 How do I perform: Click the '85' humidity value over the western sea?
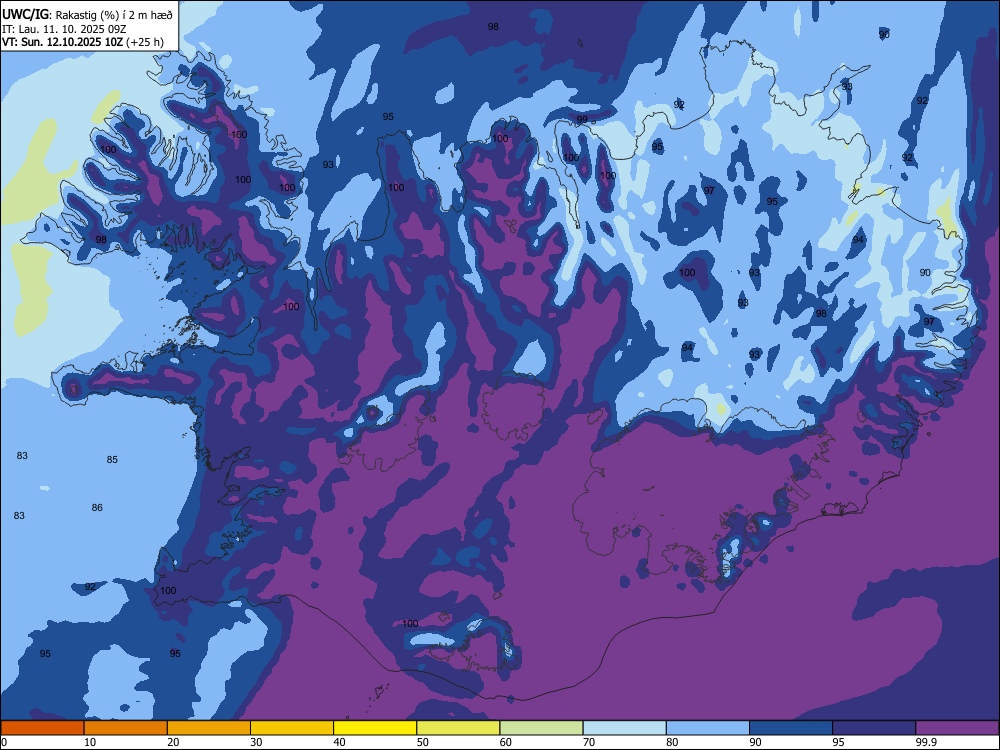coord(112,459)
